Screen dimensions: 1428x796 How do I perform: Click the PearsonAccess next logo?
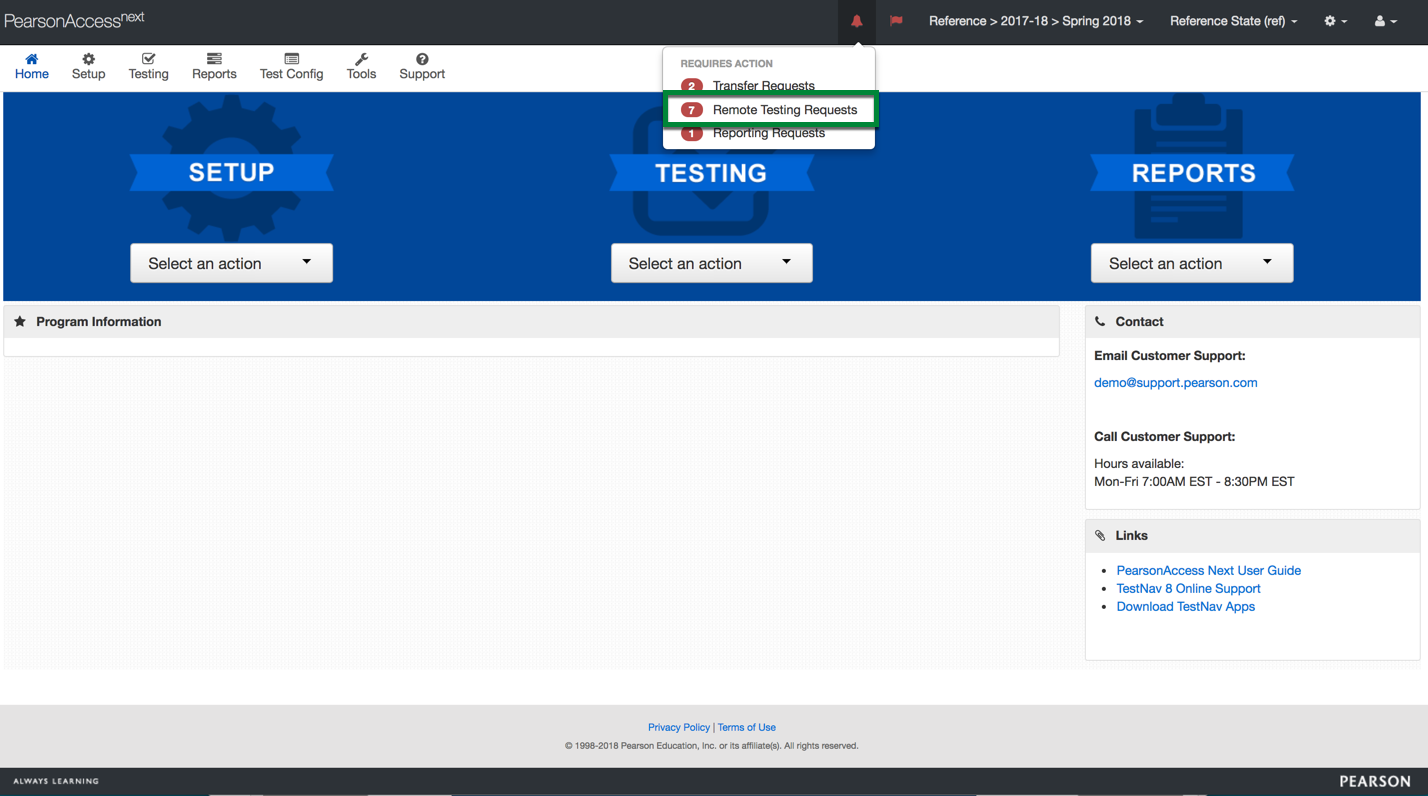click(x=74, y=20)
